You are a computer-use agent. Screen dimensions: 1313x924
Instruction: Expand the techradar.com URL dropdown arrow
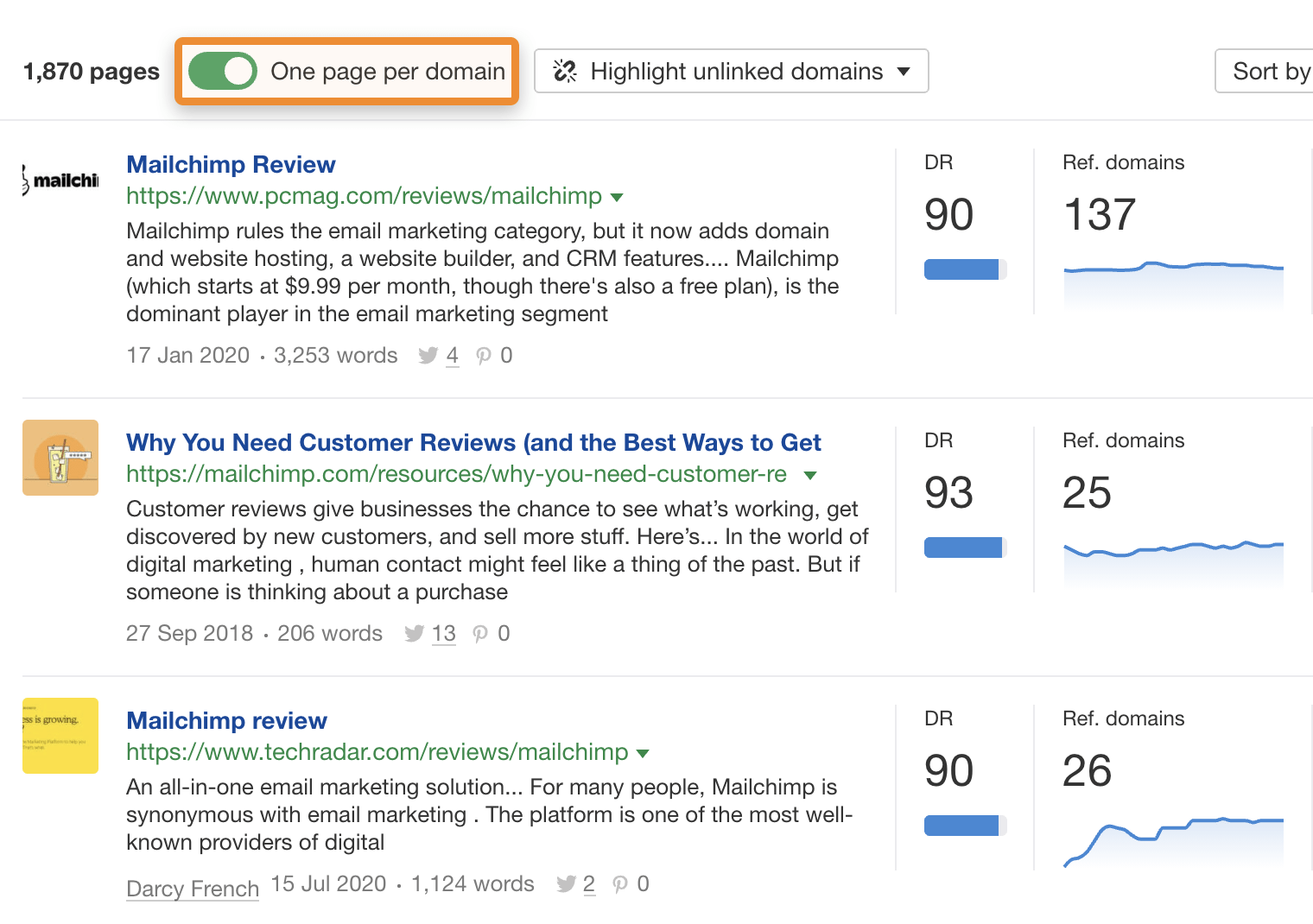tap(643, 754)
